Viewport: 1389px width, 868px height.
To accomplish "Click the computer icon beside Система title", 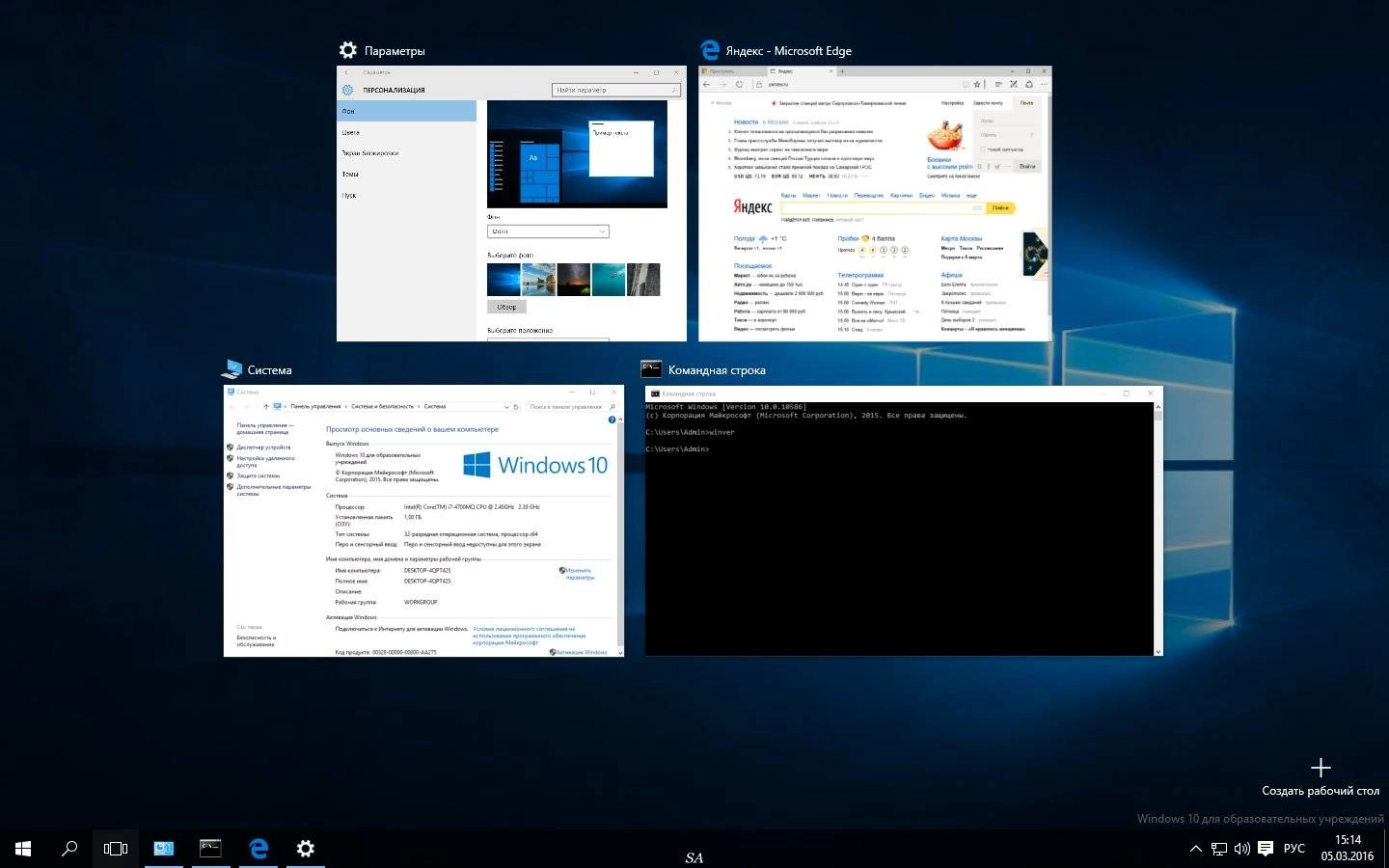I will click(231, 369).
